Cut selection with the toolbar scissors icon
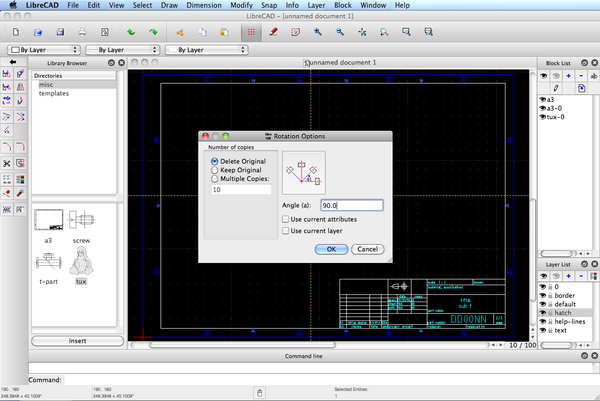 [180, 32]
